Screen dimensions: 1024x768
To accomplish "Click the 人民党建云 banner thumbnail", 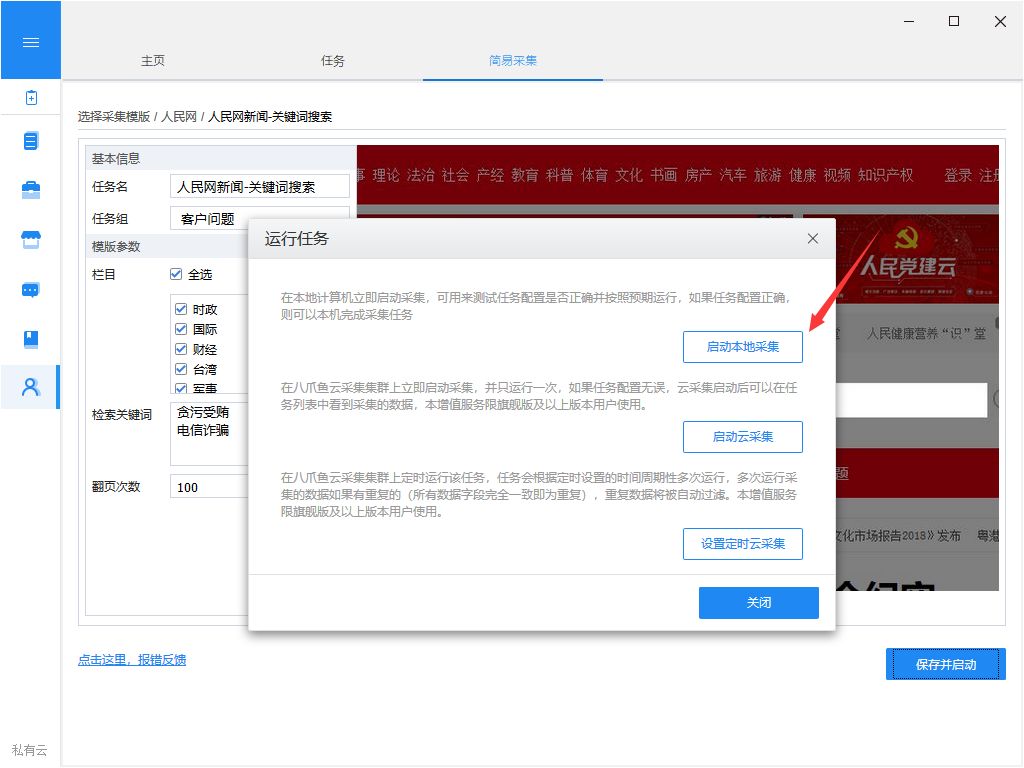I will 917,260.
